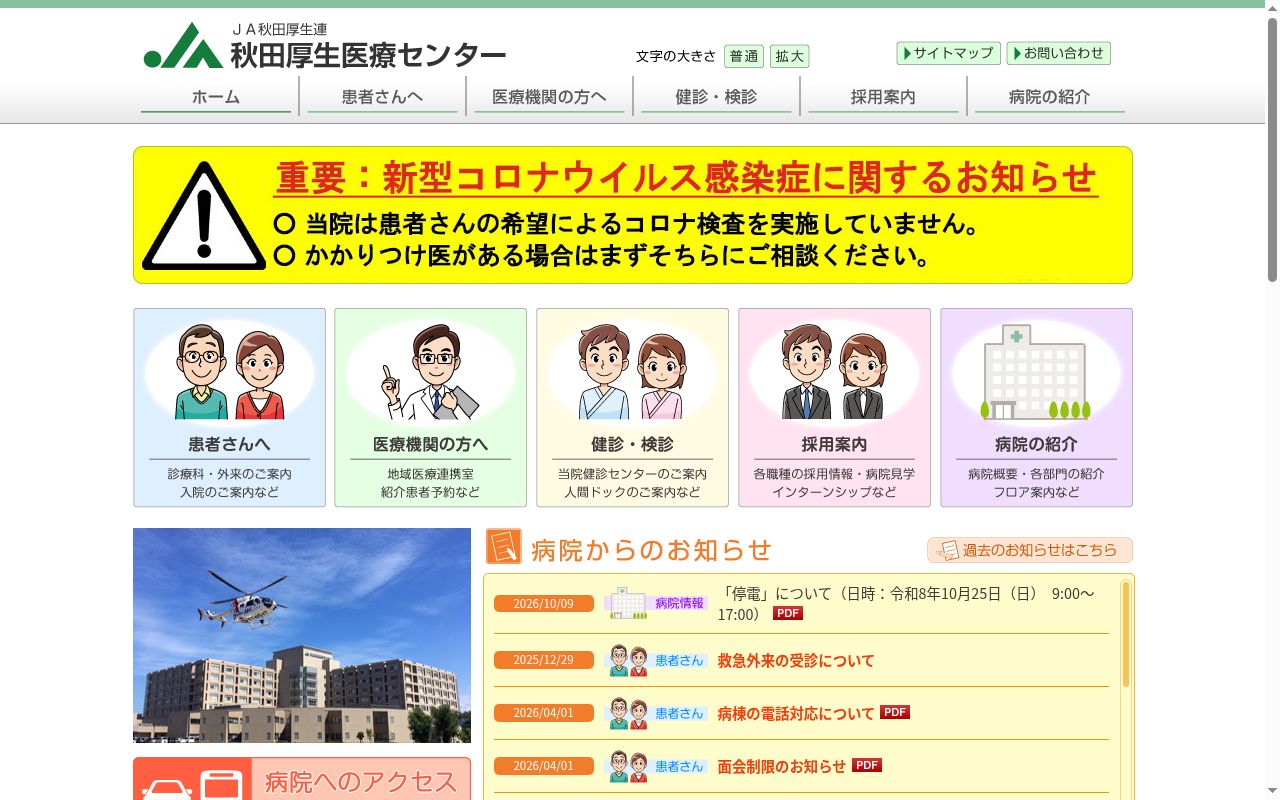Open the 病院へのアクセス button
This screenshot has width=1280, height=800.
(302, 779)
